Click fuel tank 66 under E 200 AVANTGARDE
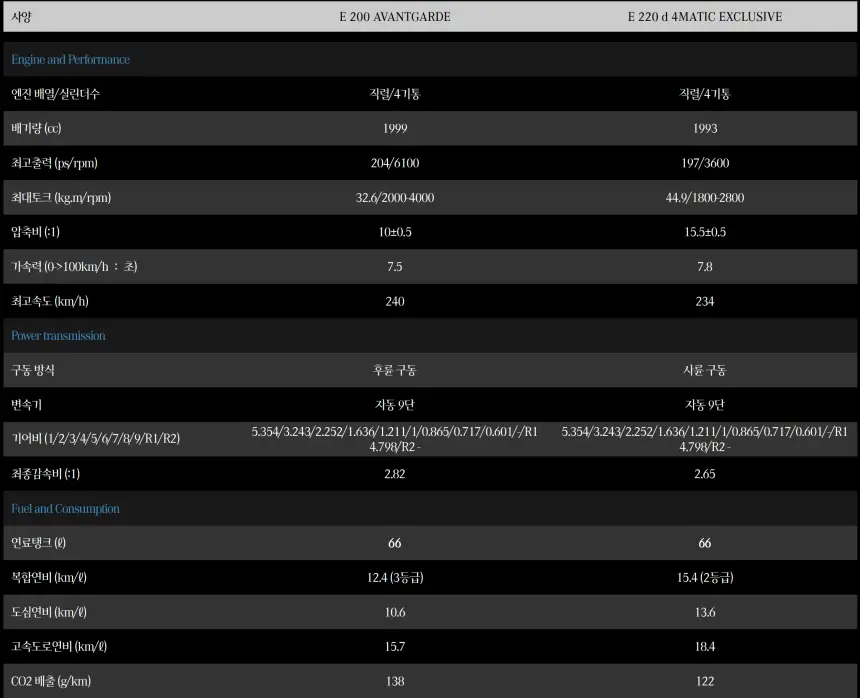Viewport: 860px width, 698px height. [x=395, y=543]
